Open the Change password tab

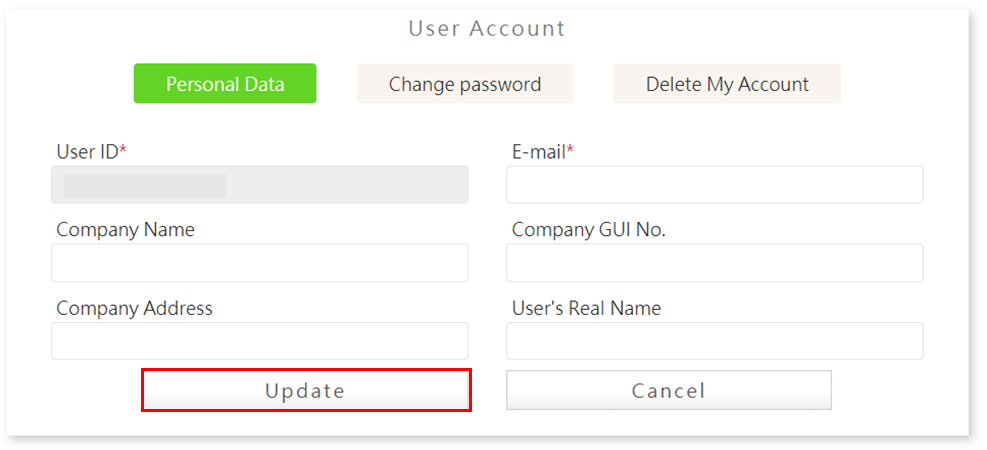coord(465,84)
